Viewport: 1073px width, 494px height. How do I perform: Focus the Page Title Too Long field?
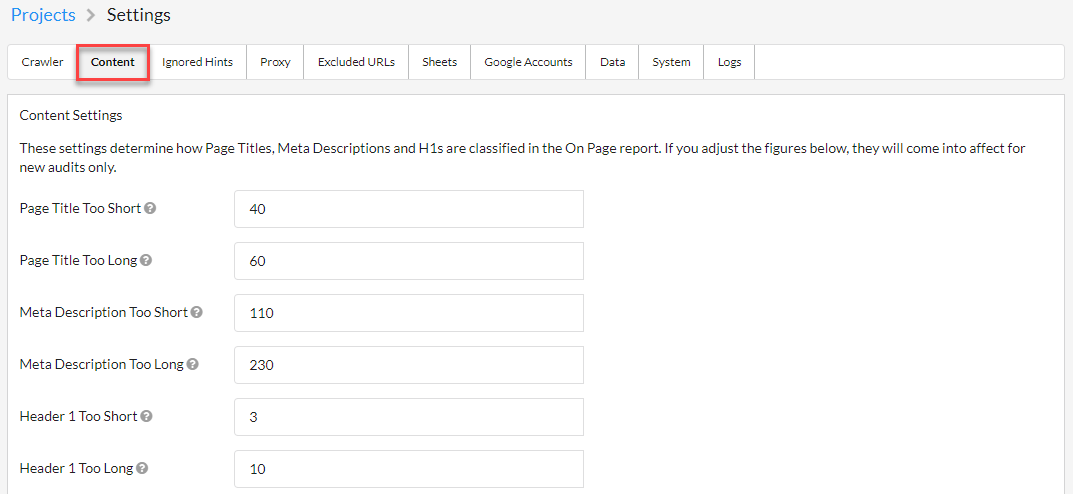pyautogui.click(x=409, y=261)
